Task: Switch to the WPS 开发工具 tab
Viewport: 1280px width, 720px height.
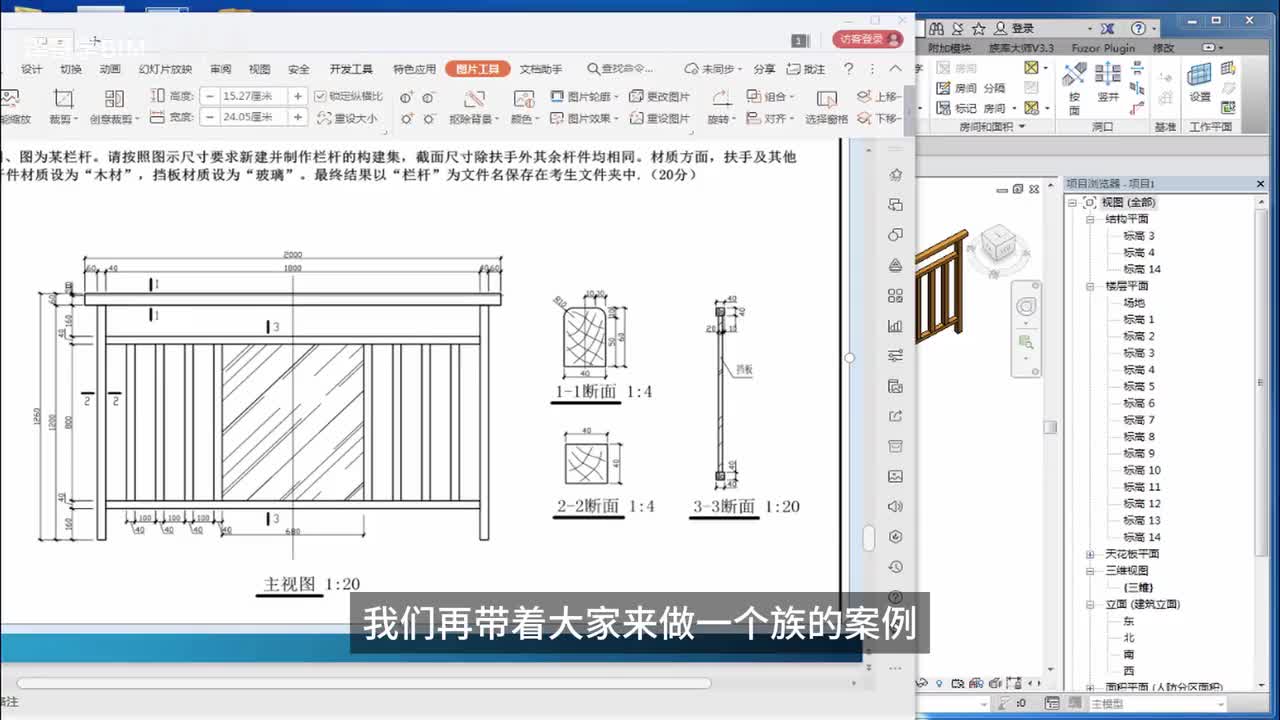Action: pos(351,69)
